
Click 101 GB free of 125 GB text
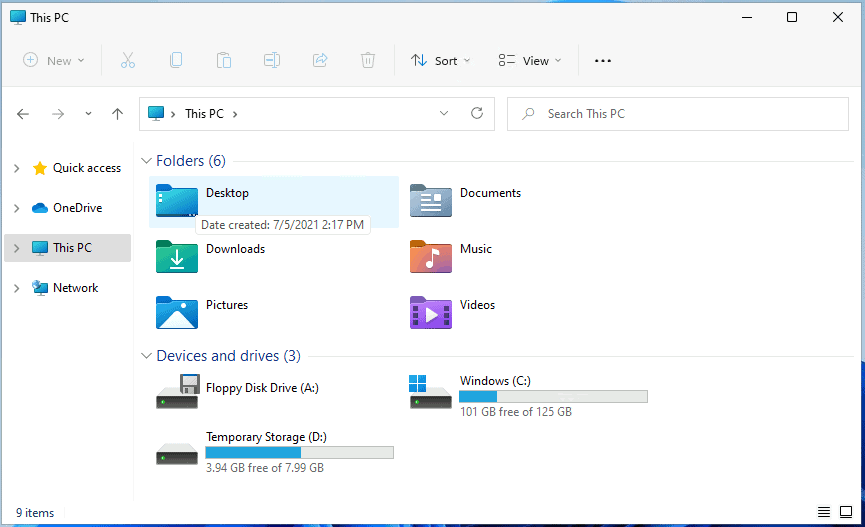516,412
